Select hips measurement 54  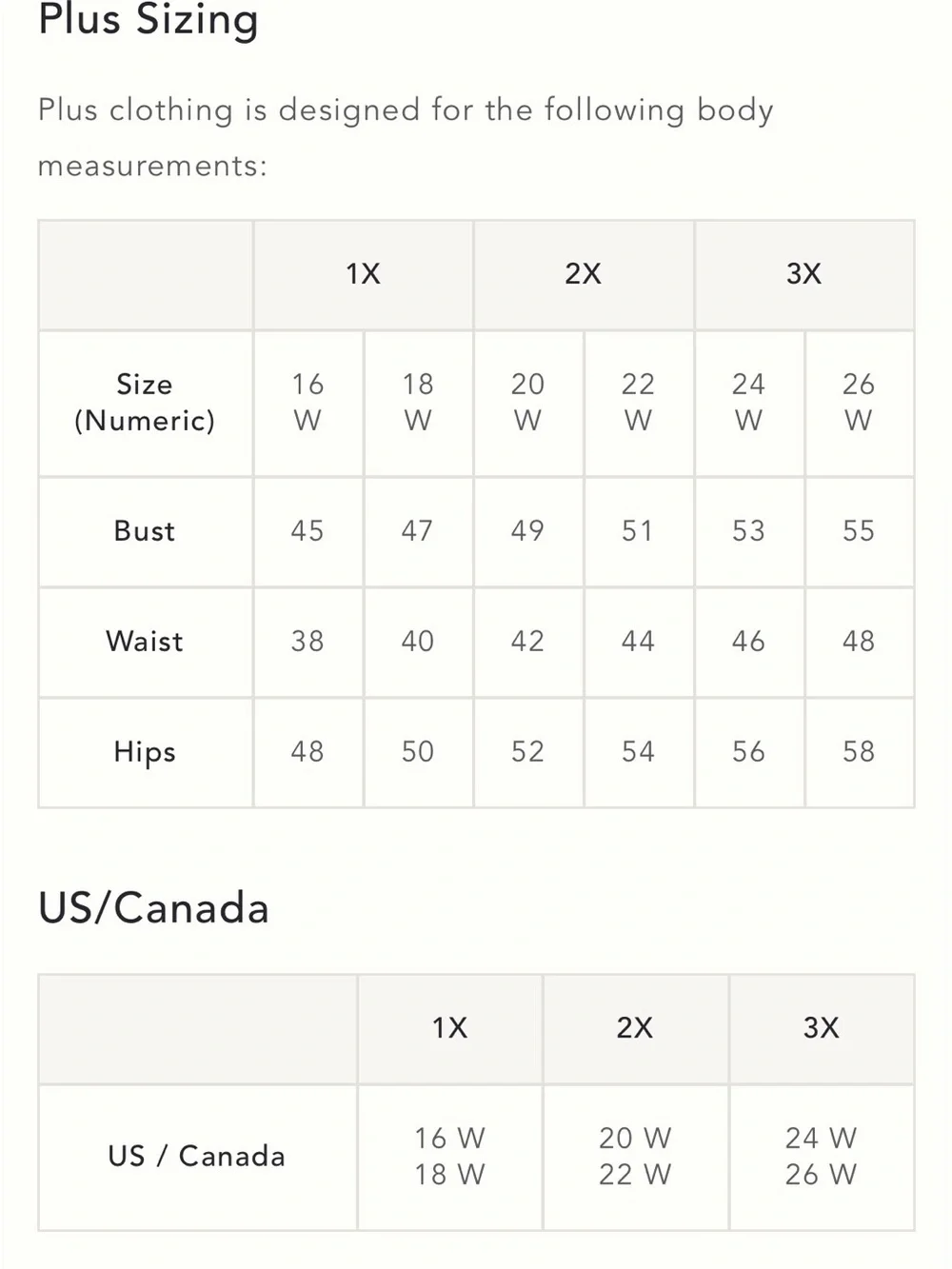[638, 752]
